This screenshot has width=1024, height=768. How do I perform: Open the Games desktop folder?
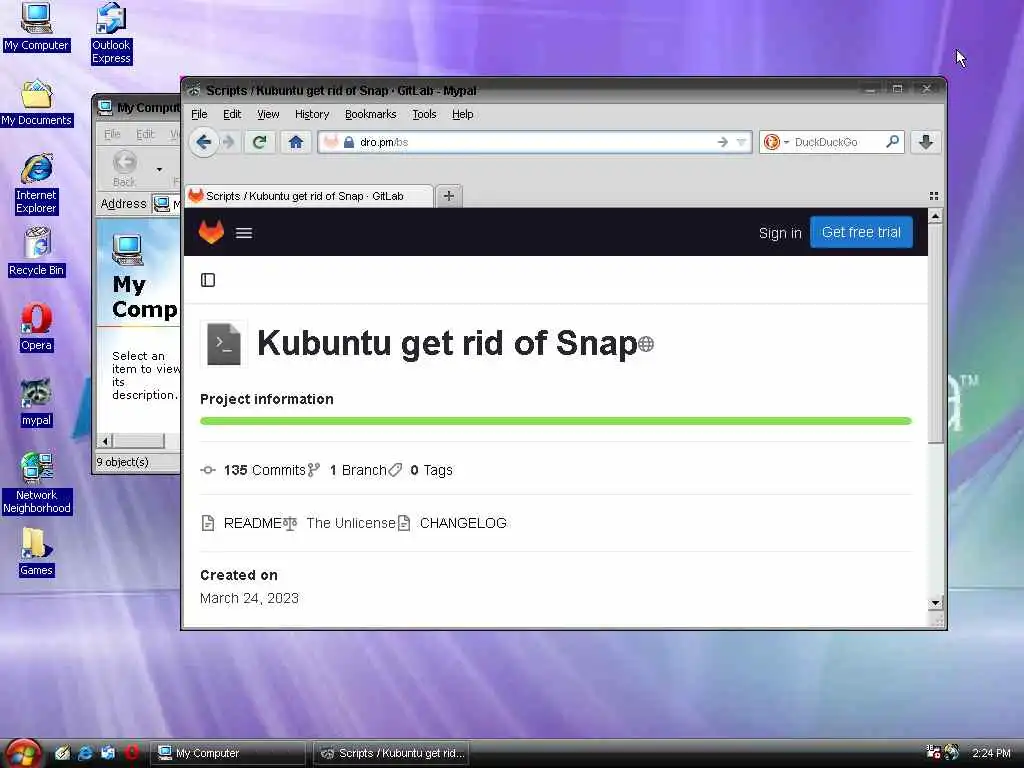(x=36, y=552)
